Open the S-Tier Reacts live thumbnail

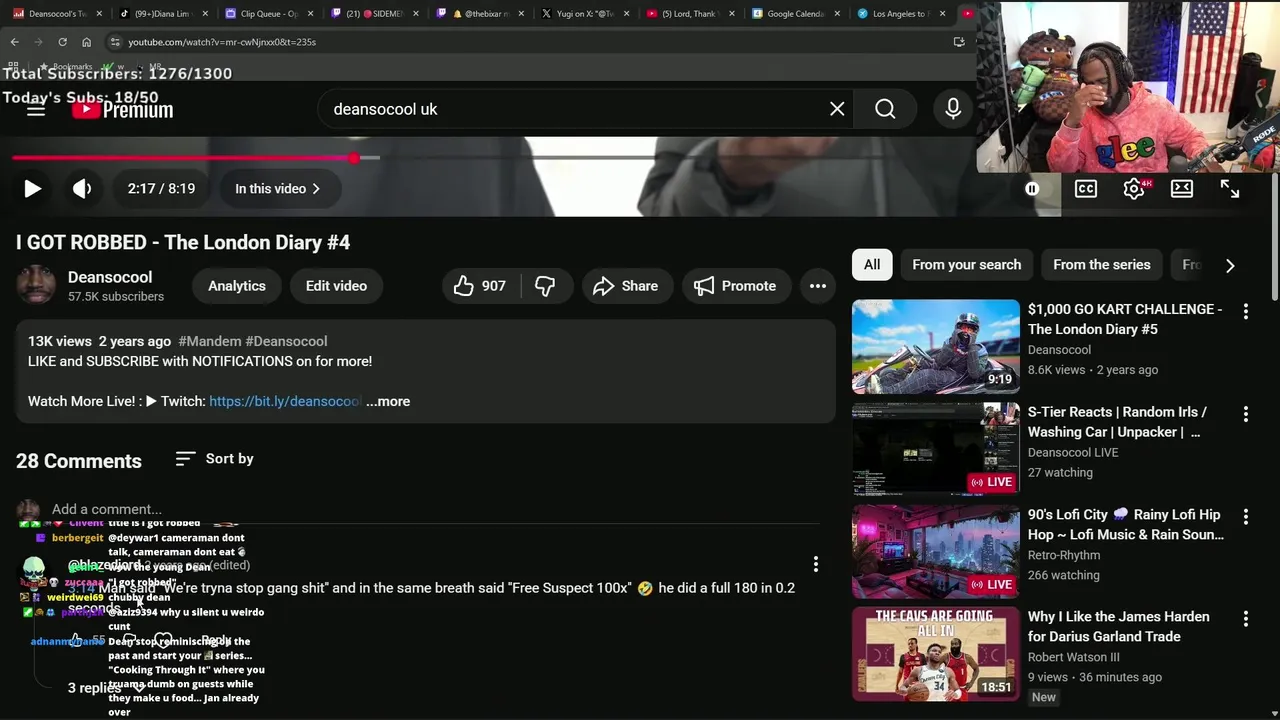tap(936, 449)
